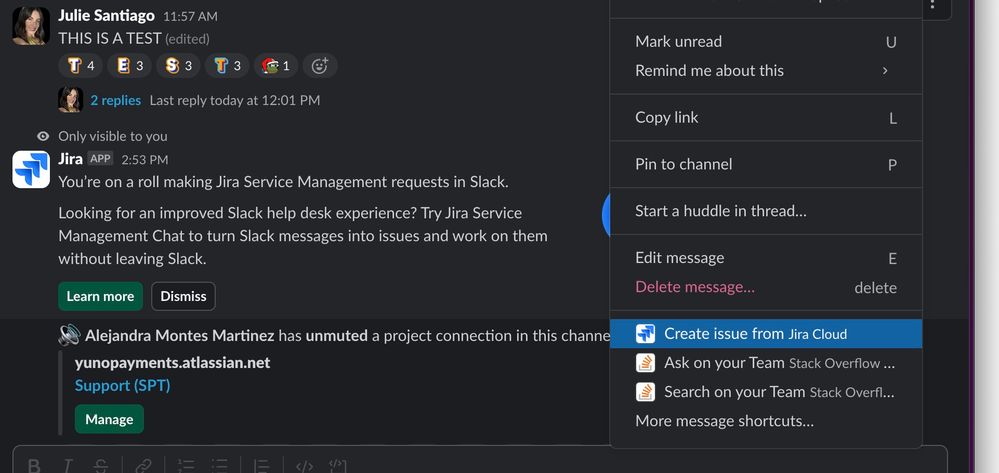Click the yunopayments.atlassian.net text
Viewport: 999px width, 473px height.
[173, 363]
